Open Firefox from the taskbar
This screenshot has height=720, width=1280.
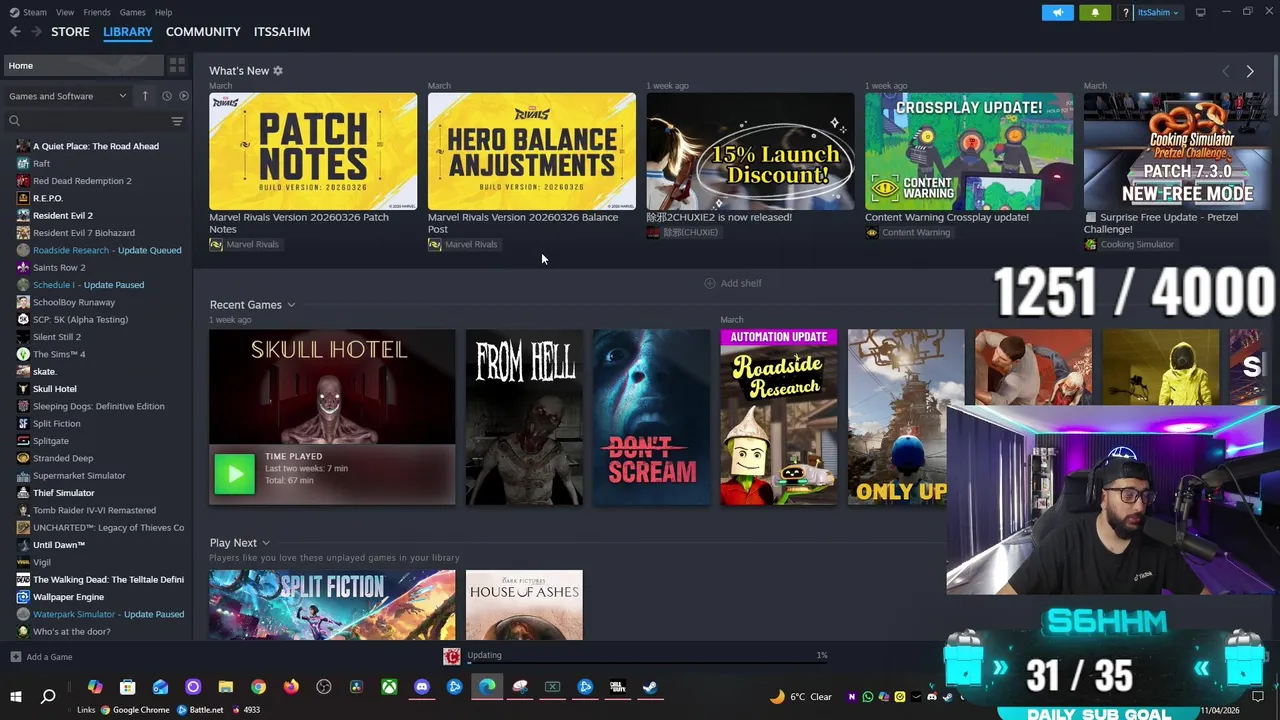click(x=291, y=687)
